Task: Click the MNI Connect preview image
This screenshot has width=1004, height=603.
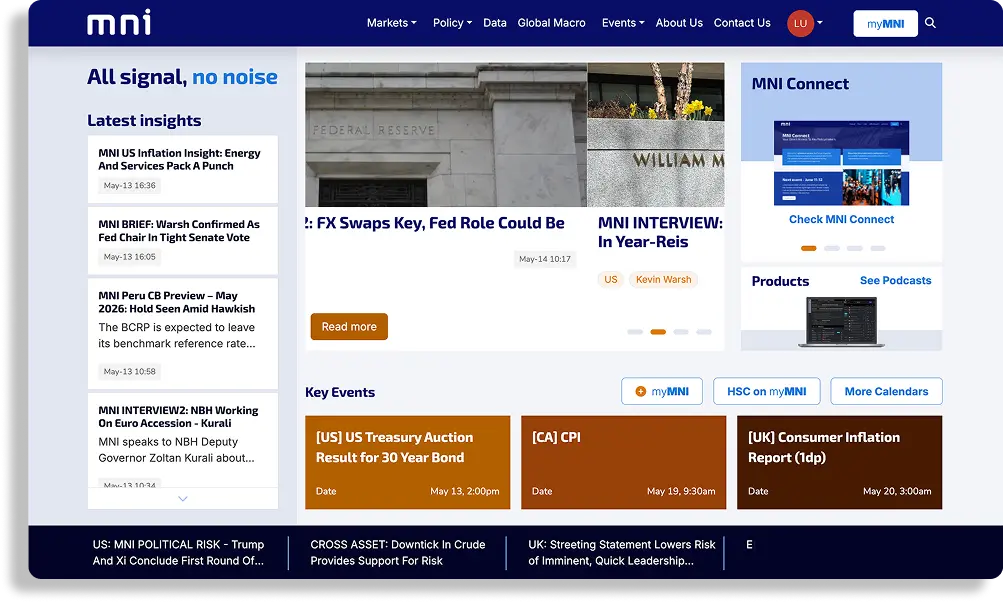Action: click(841, 163)
